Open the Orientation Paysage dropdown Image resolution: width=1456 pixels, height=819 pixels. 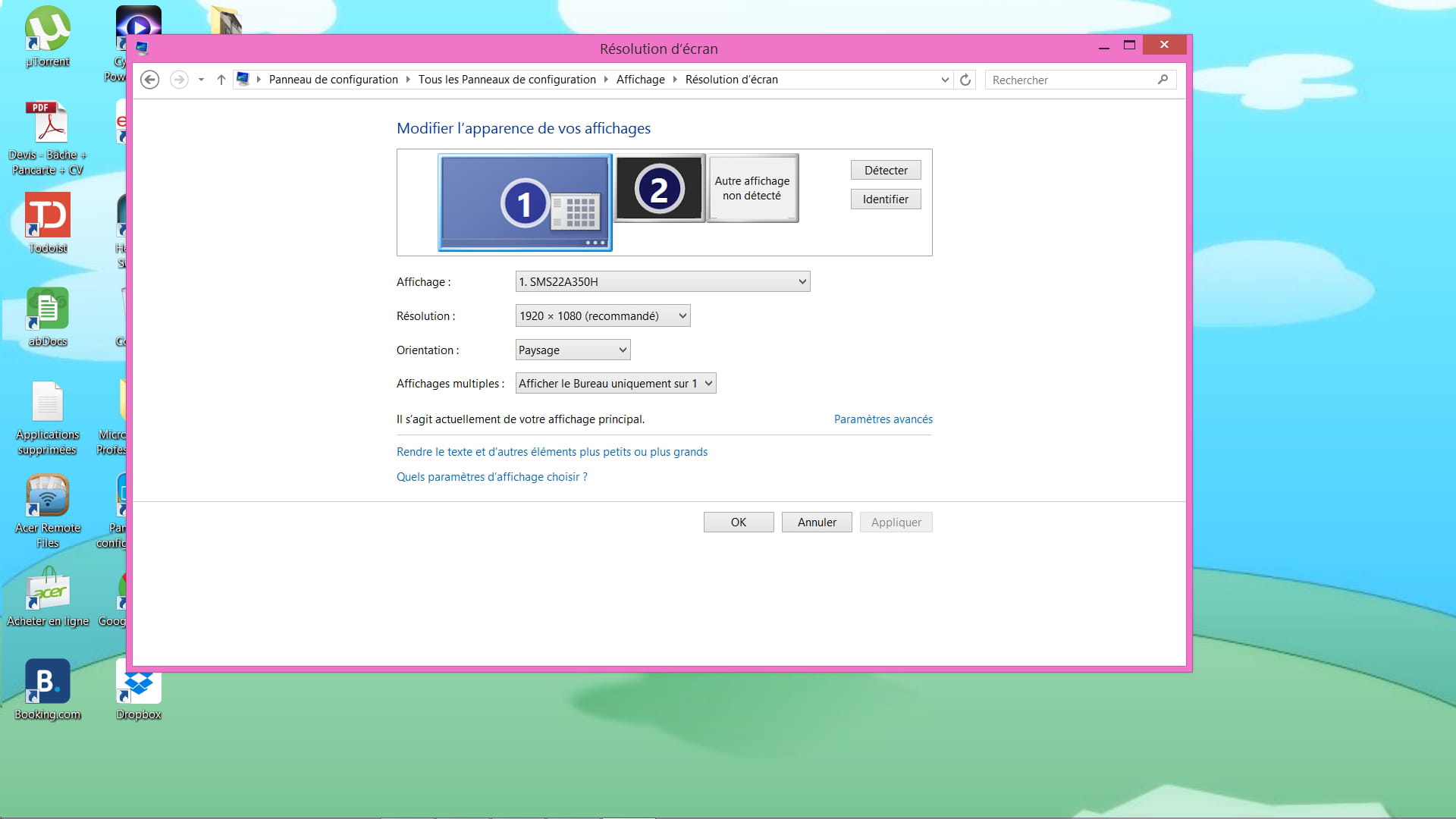[573, 350]
